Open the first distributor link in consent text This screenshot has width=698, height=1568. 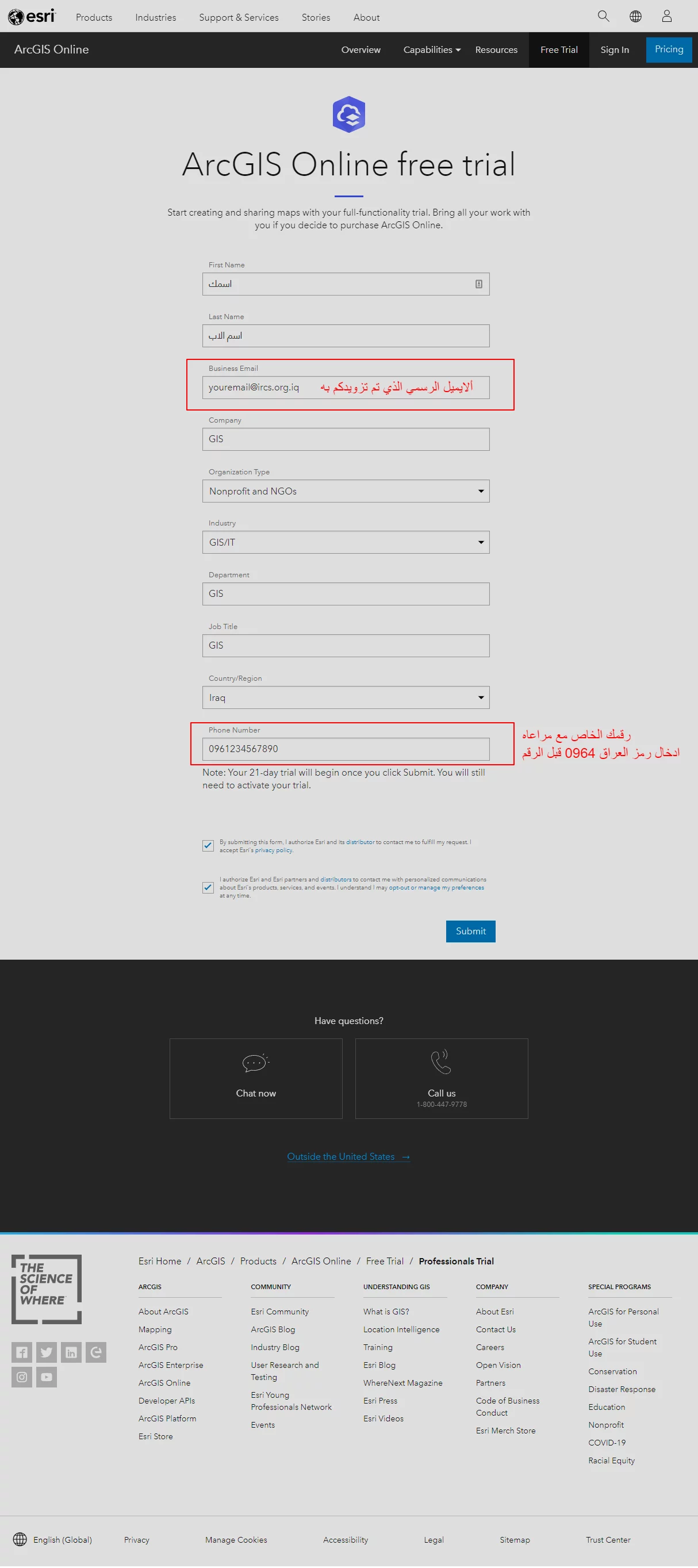(x=360, y=842)
